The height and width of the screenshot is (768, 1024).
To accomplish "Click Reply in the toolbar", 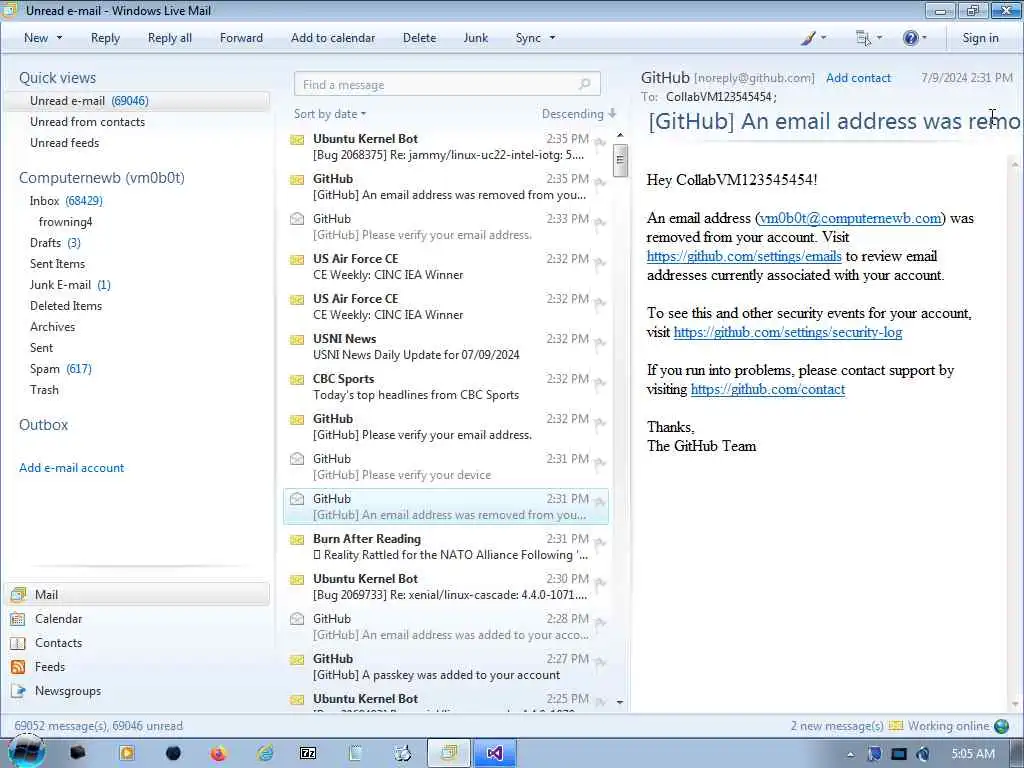I will click(105, 38).
